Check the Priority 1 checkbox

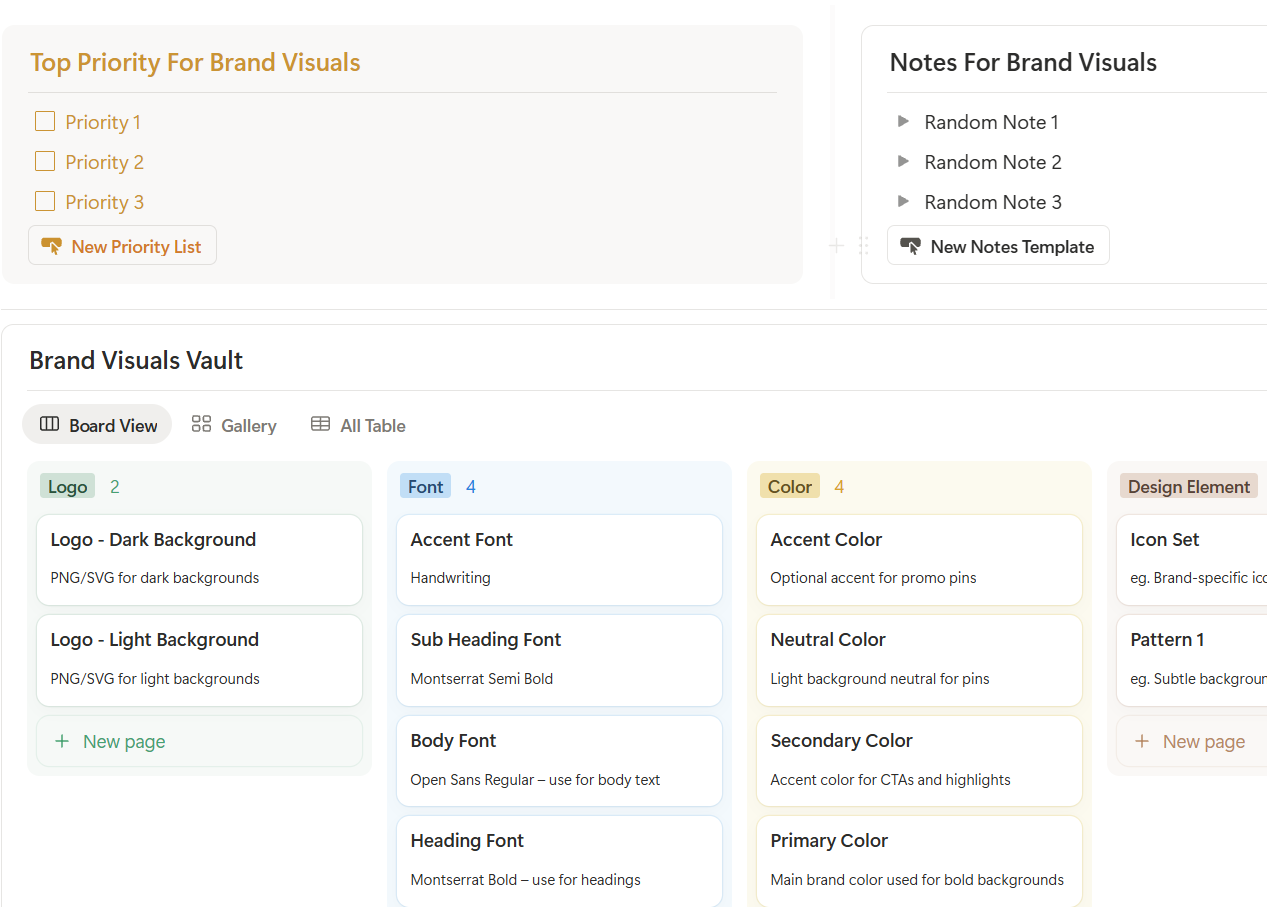tap(45, 121)
